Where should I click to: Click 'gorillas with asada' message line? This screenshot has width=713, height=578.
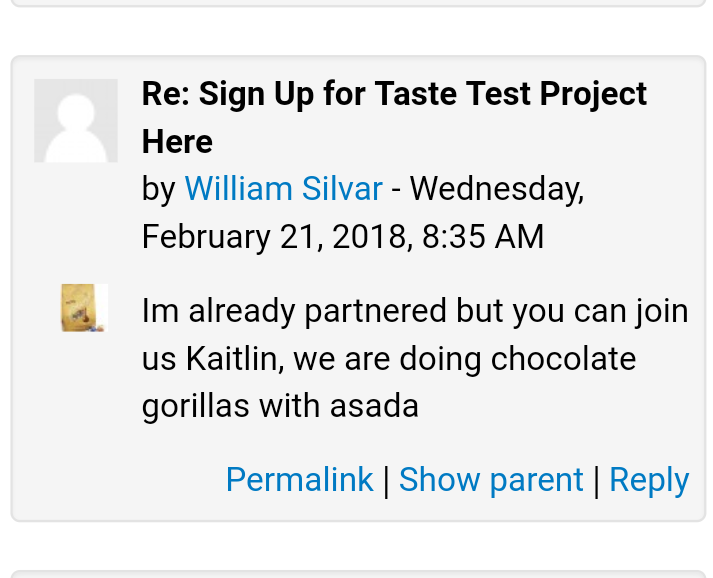click(280, 406)
